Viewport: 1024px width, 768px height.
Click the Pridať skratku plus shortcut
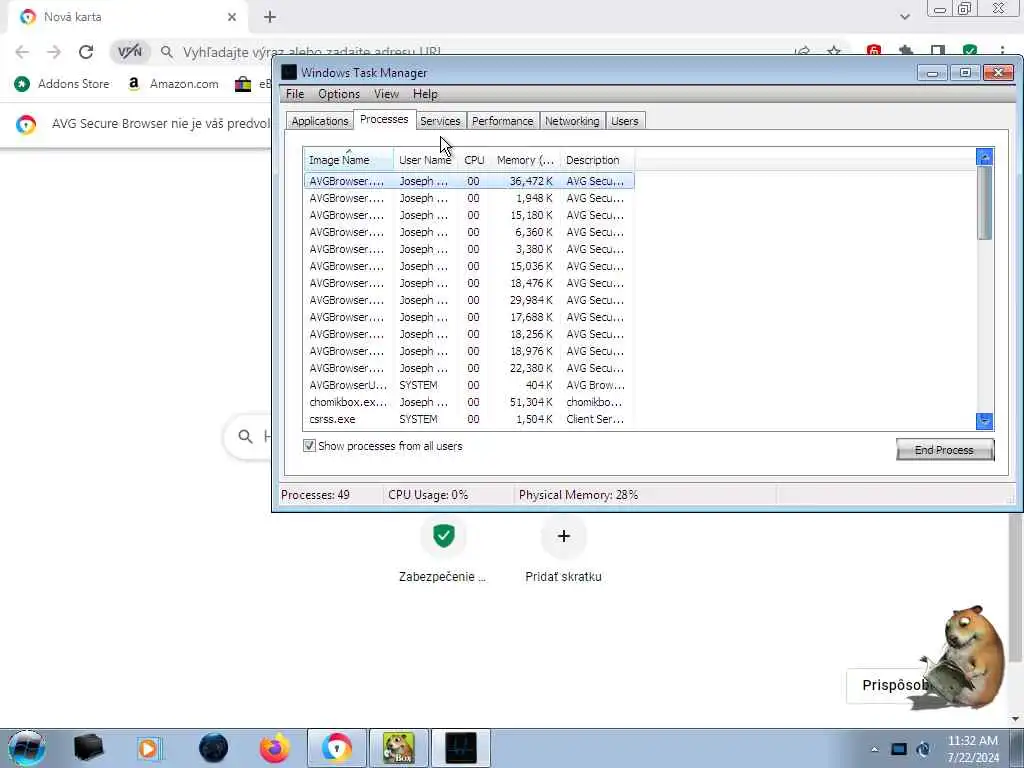point(564,537)
